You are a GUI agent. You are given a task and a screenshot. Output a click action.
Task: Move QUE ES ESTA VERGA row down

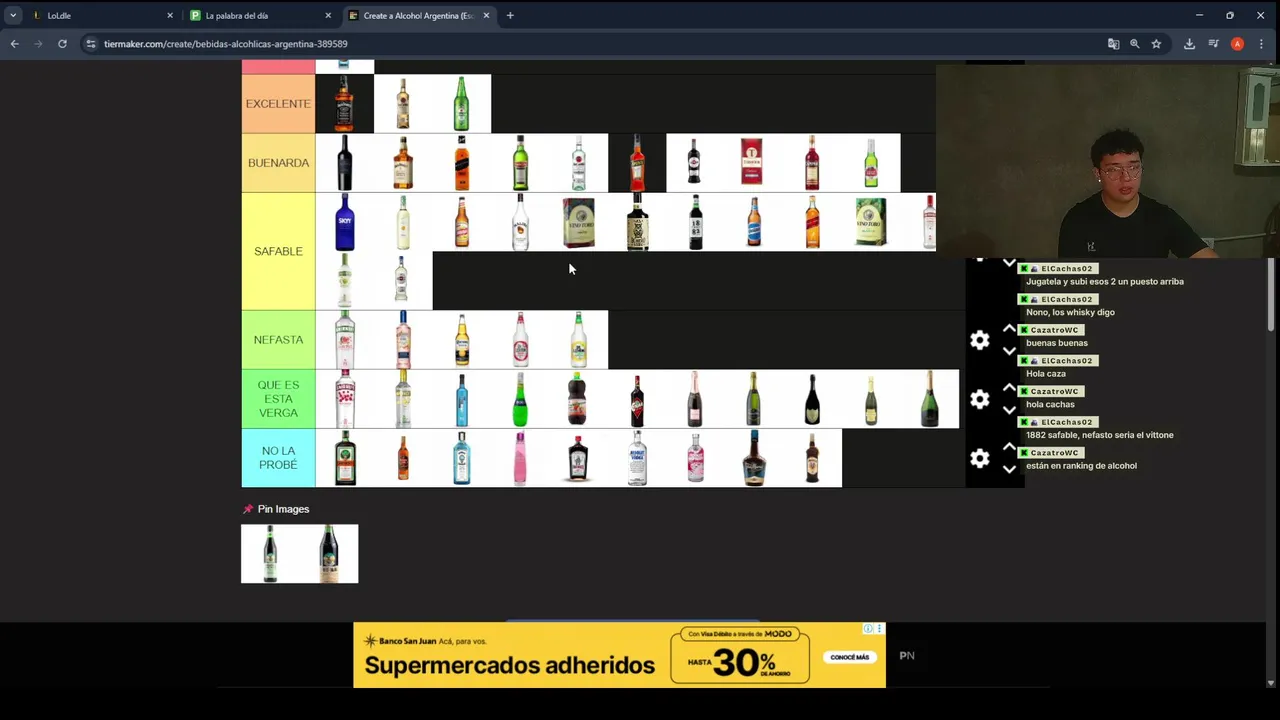pyautogui.click(x=1009, y=410)
